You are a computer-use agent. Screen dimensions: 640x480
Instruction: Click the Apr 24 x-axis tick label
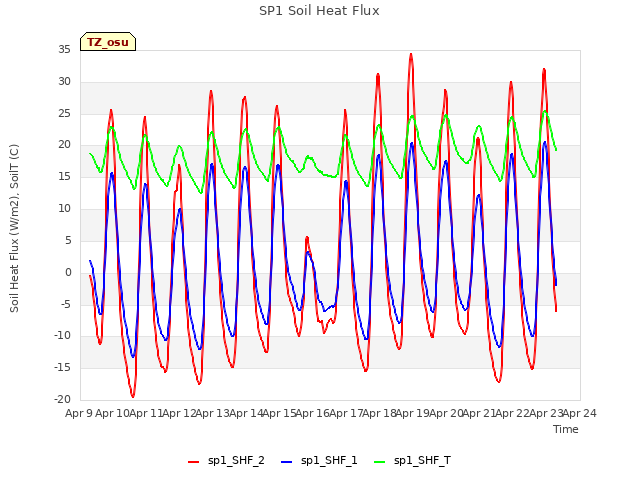tap(580, 413)
